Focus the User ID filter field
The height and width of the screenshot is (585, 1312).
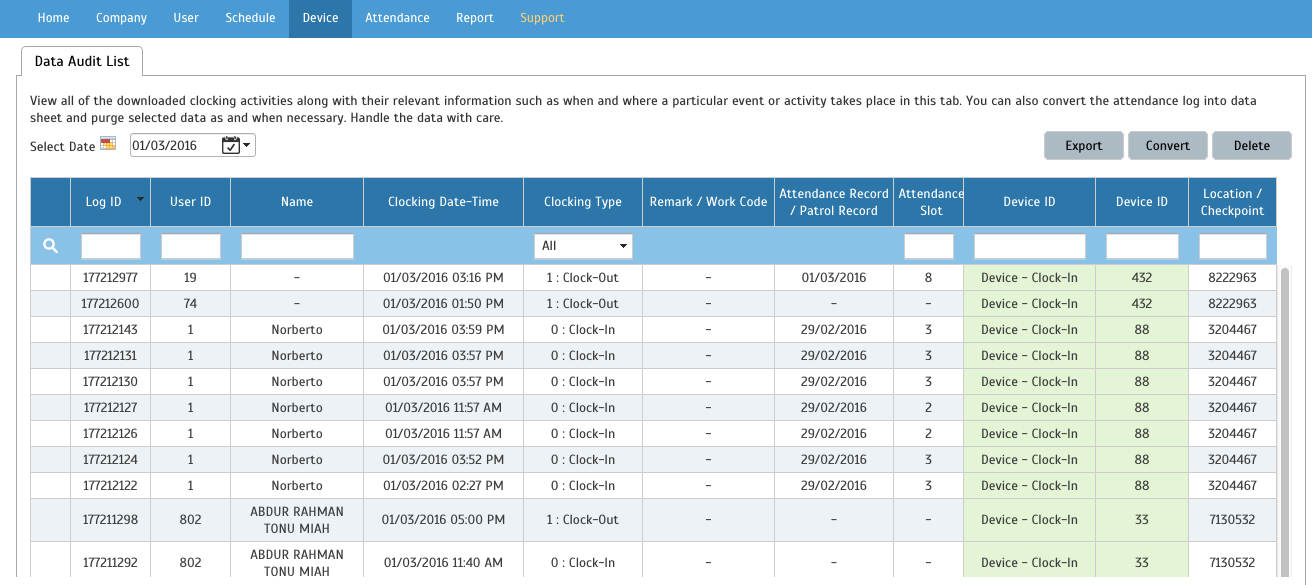(190, 246)
